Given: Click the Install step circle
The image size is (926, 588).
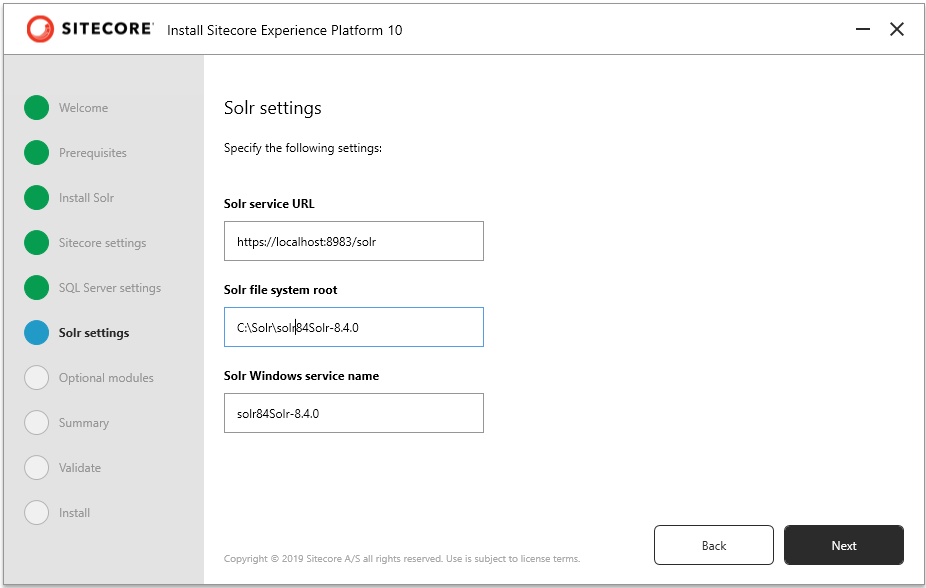Looking at the screenshot, I should click(x=37, y=512).
